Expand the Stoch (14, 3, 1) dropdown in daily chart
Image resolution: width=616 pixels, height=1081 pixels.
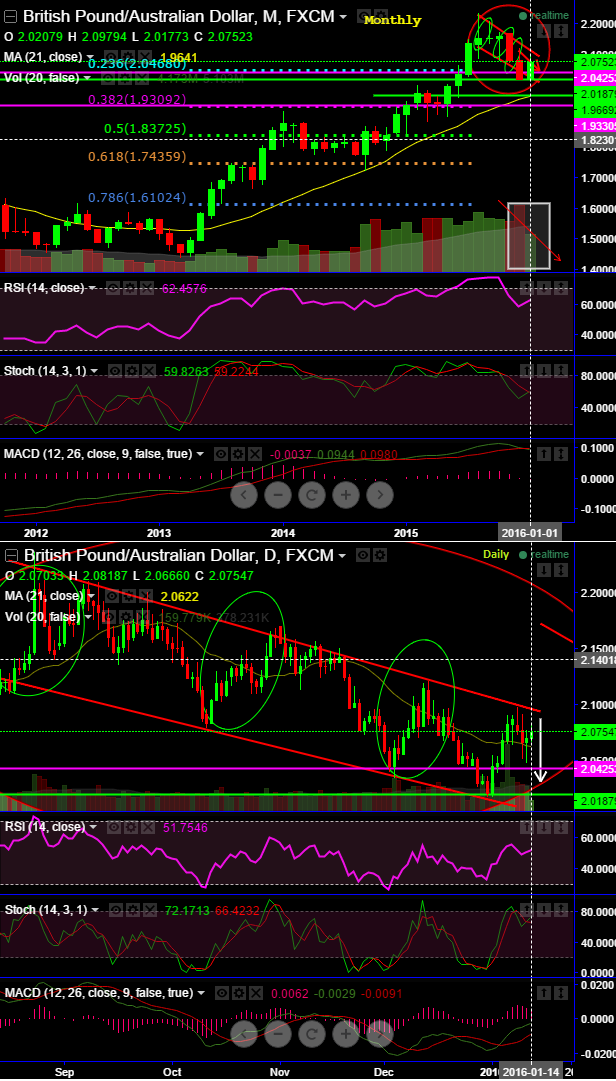(95, 910)
